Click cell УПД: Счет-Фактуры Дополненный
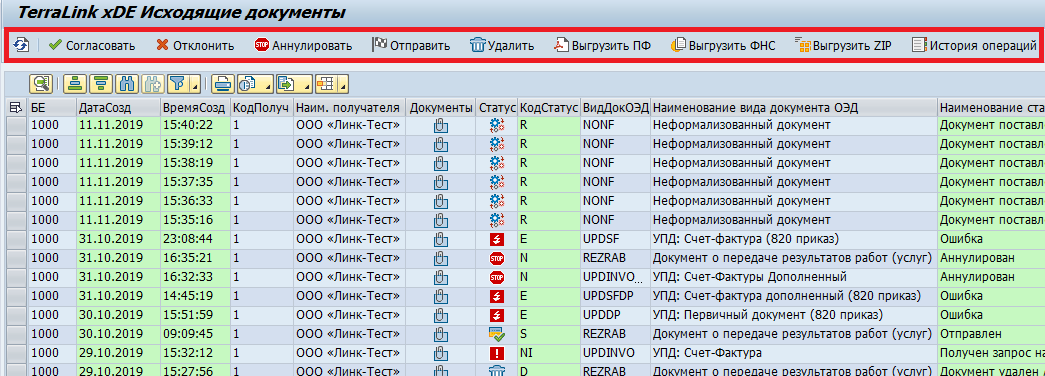 [x=793, y=277]
